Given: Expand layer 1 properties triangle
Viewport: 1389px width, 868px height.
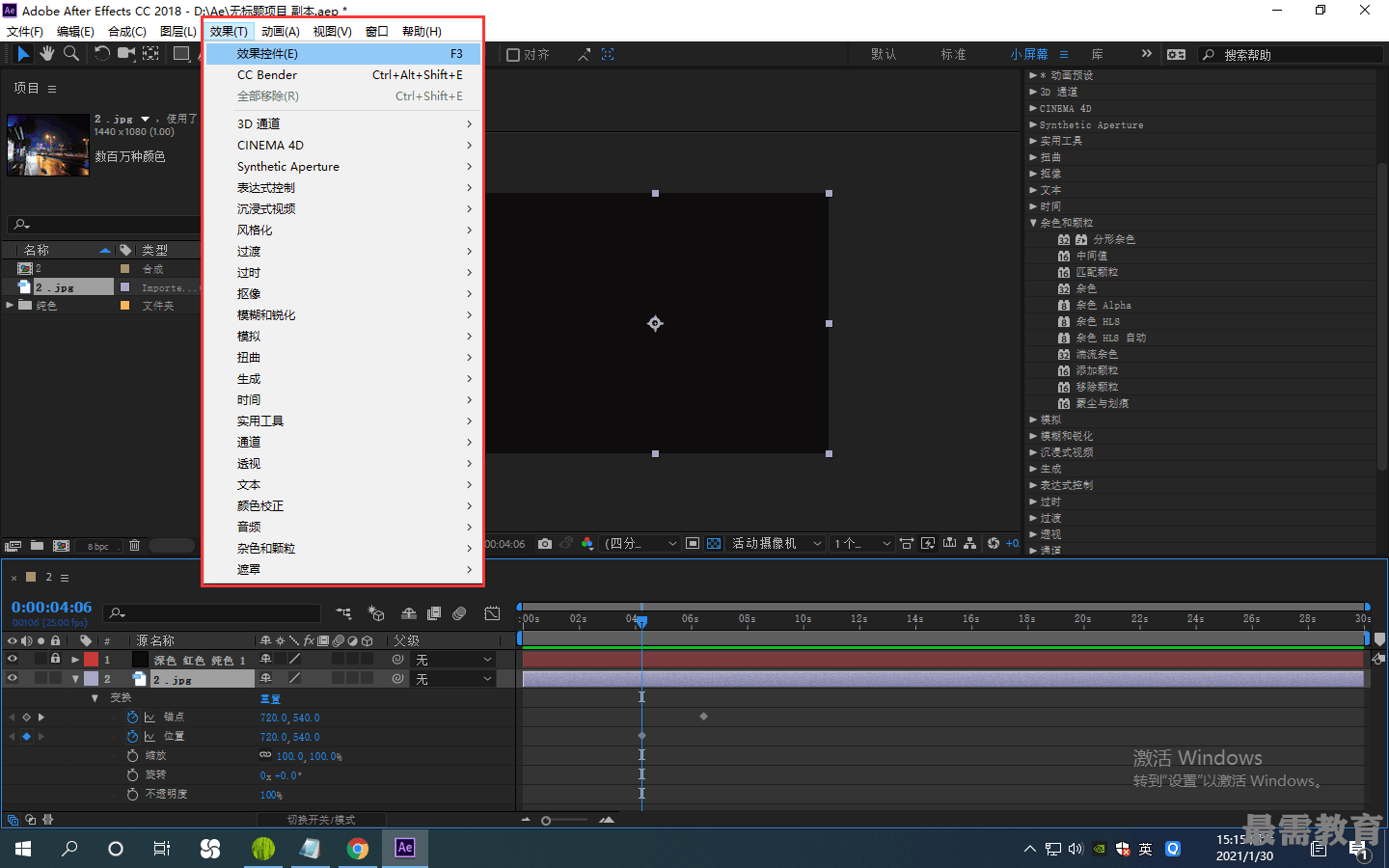Looking at the screenshot, I should click(75, 660).
